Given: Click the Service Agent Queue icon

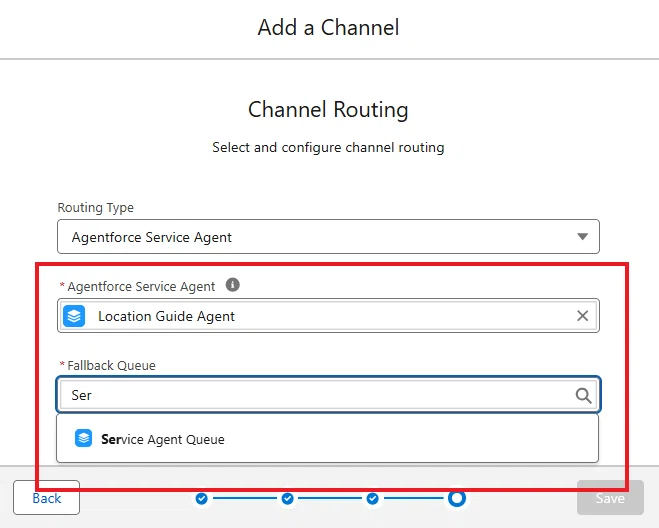Looking at the screenshot, I should tap(83, 438).
